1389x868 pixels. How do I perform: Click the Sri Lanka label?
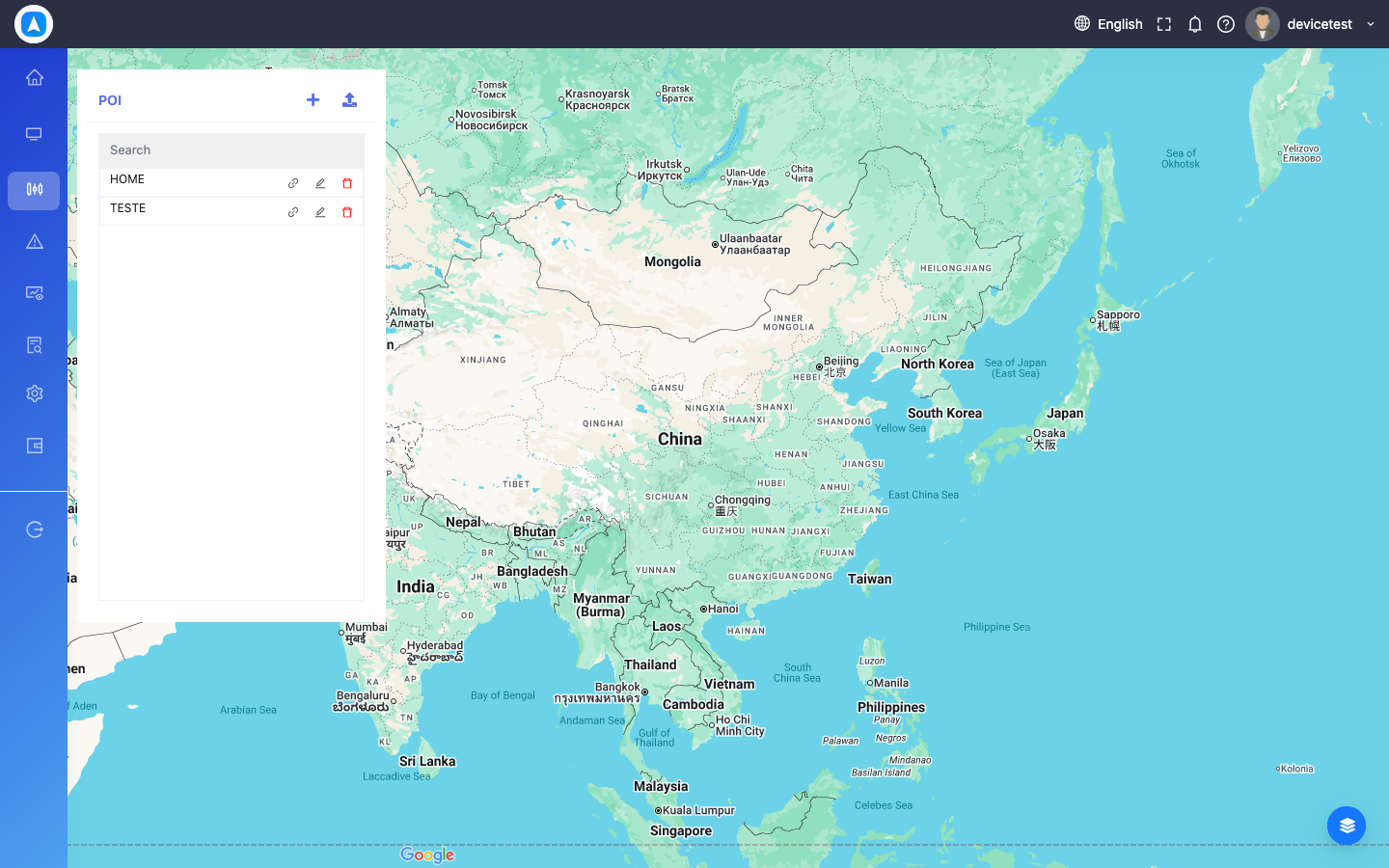tap(427, 761)
